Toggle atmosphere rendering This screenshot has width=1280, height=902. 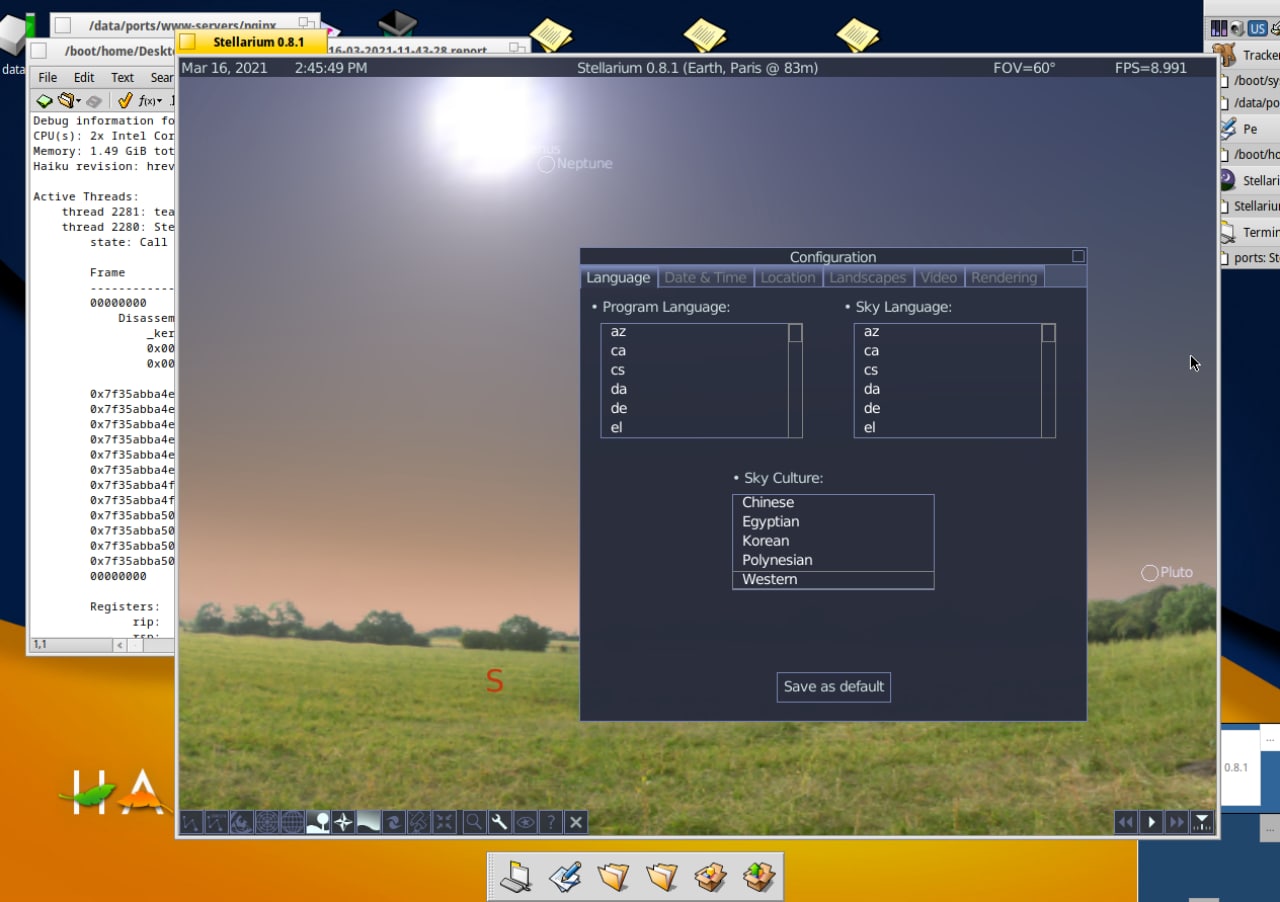pyautogui.click(x=369, y=822)
